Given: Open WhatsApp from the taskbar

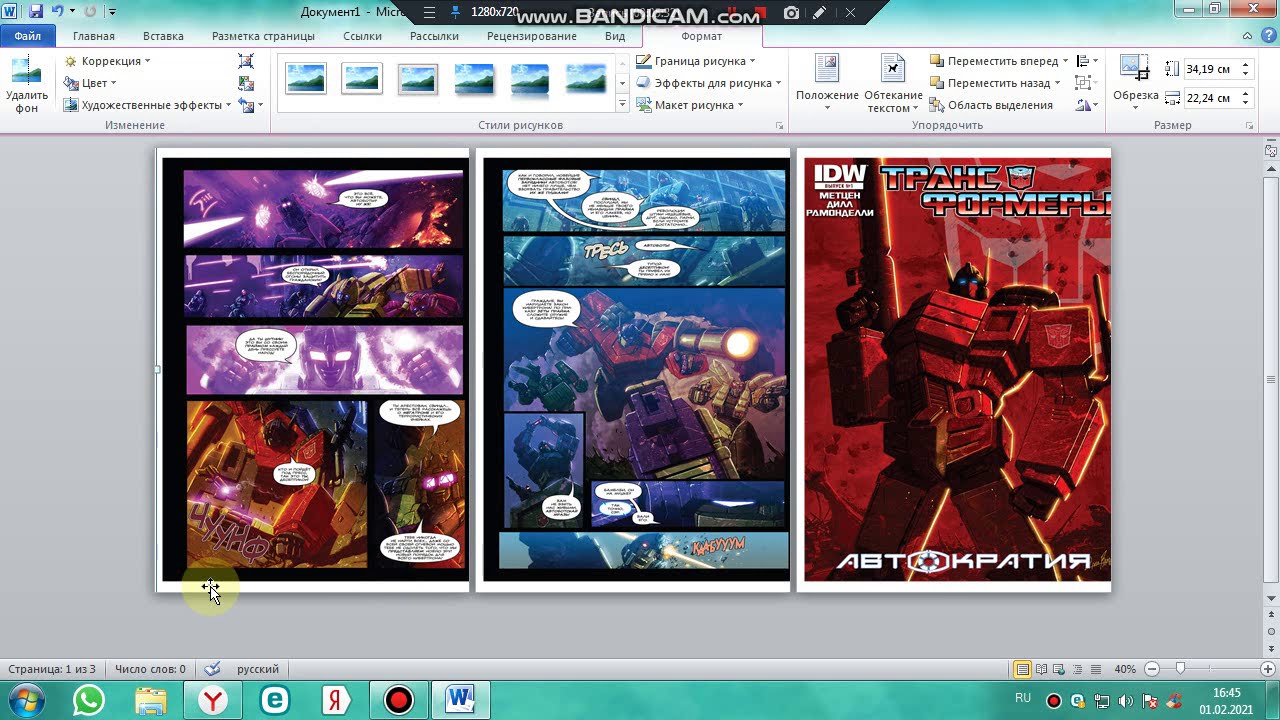Looking at the screenshot, I should [x=89, y=700].
